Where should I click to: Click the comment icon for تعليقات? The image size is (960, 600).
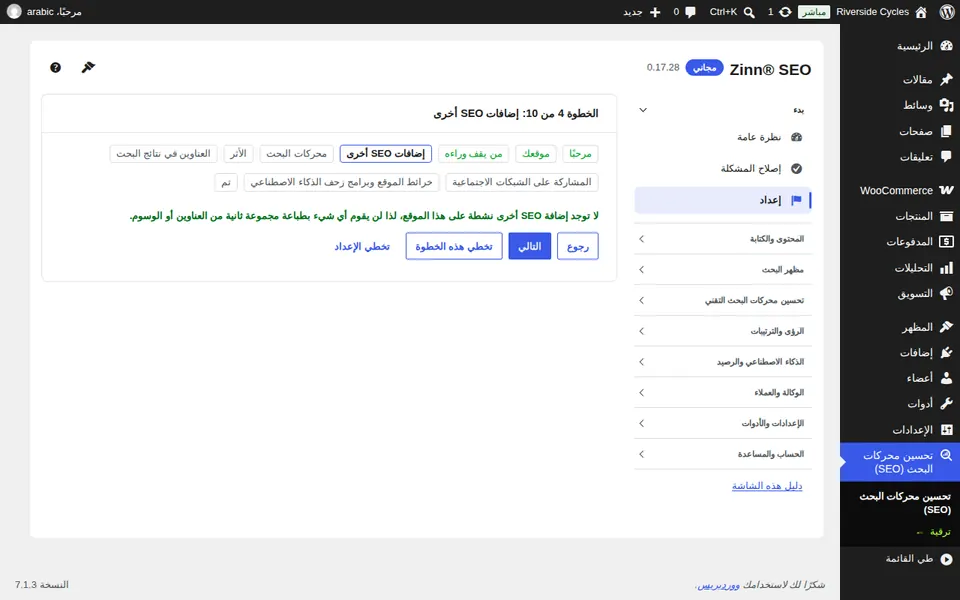pos(947,157)
